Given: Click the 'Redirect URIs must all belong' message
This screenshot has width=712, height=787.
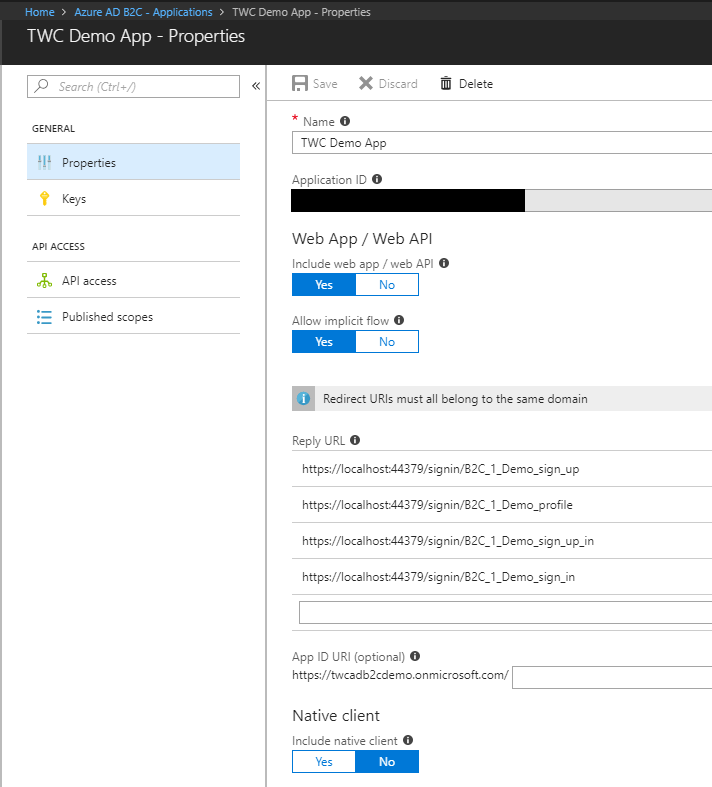Looking at the screenshot, I should point(455,399).
